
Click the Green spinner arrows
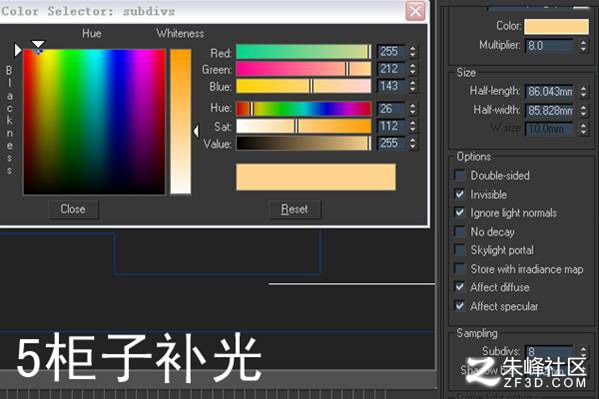[x=413, y=69]
